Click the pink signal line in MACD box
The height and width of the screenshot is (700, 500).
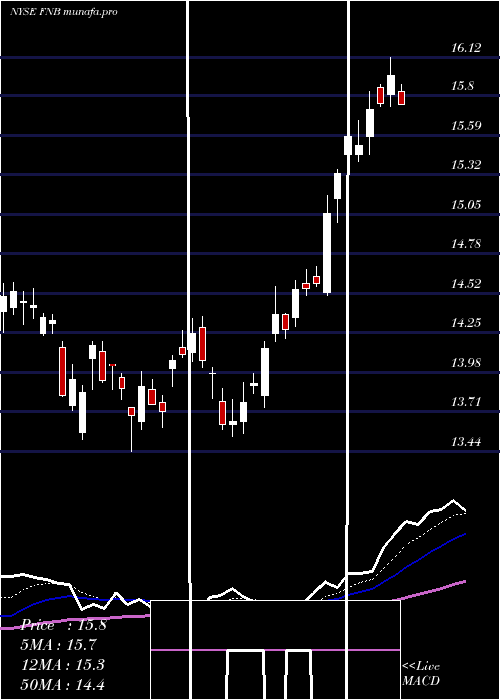[275, 650]
